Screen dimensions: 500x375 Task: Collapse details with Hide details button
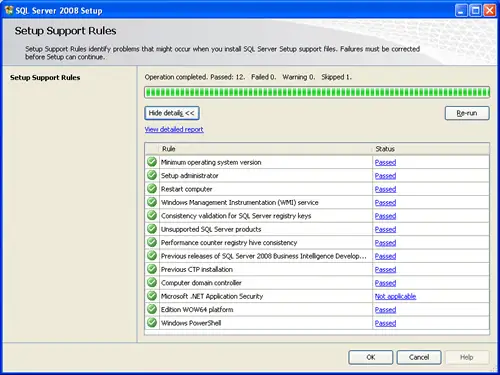click(172, 113)
